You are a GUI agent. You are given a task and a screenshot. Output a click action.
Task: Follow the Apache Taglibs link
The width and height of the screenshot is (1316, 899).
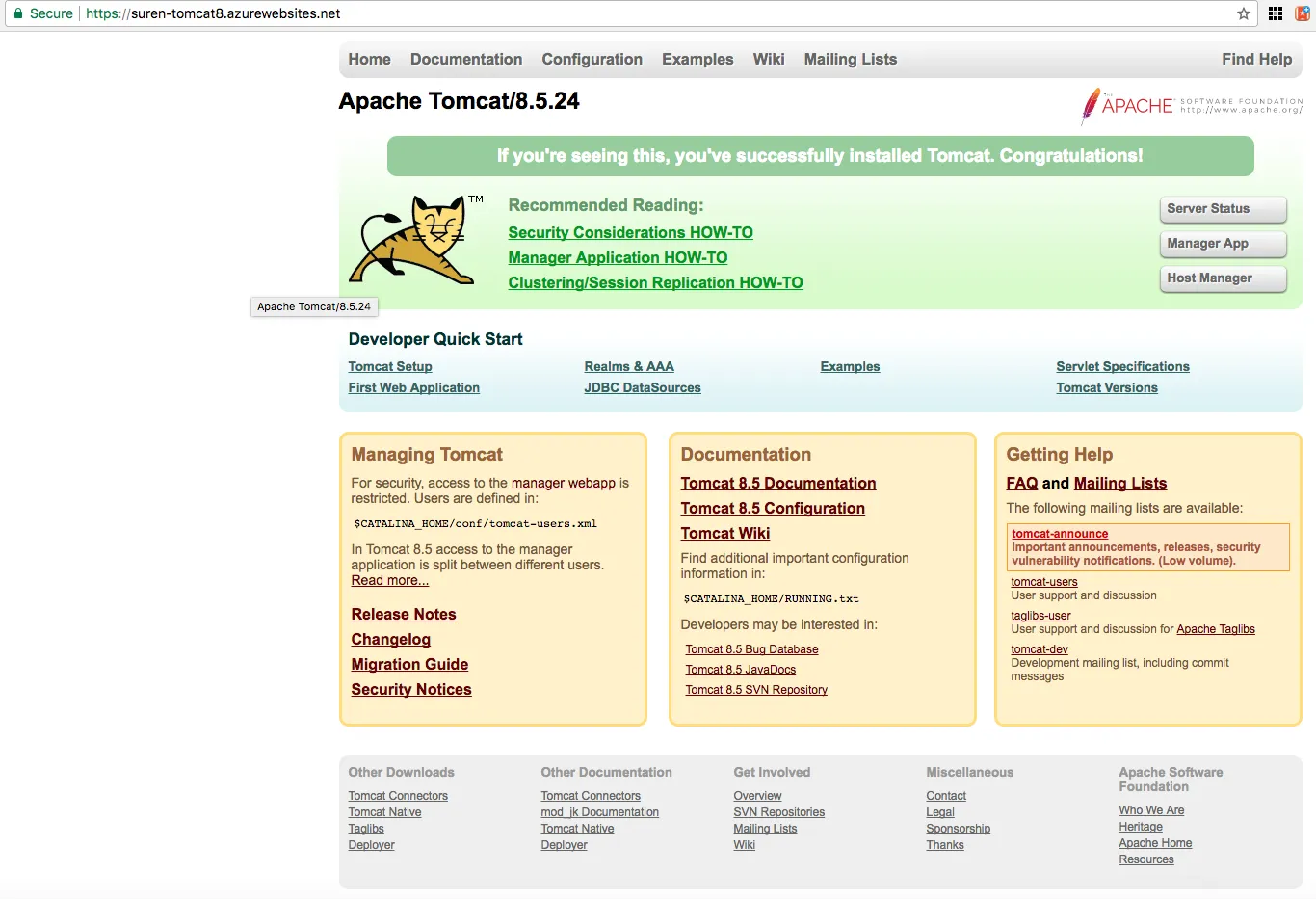pos(1216,629)
